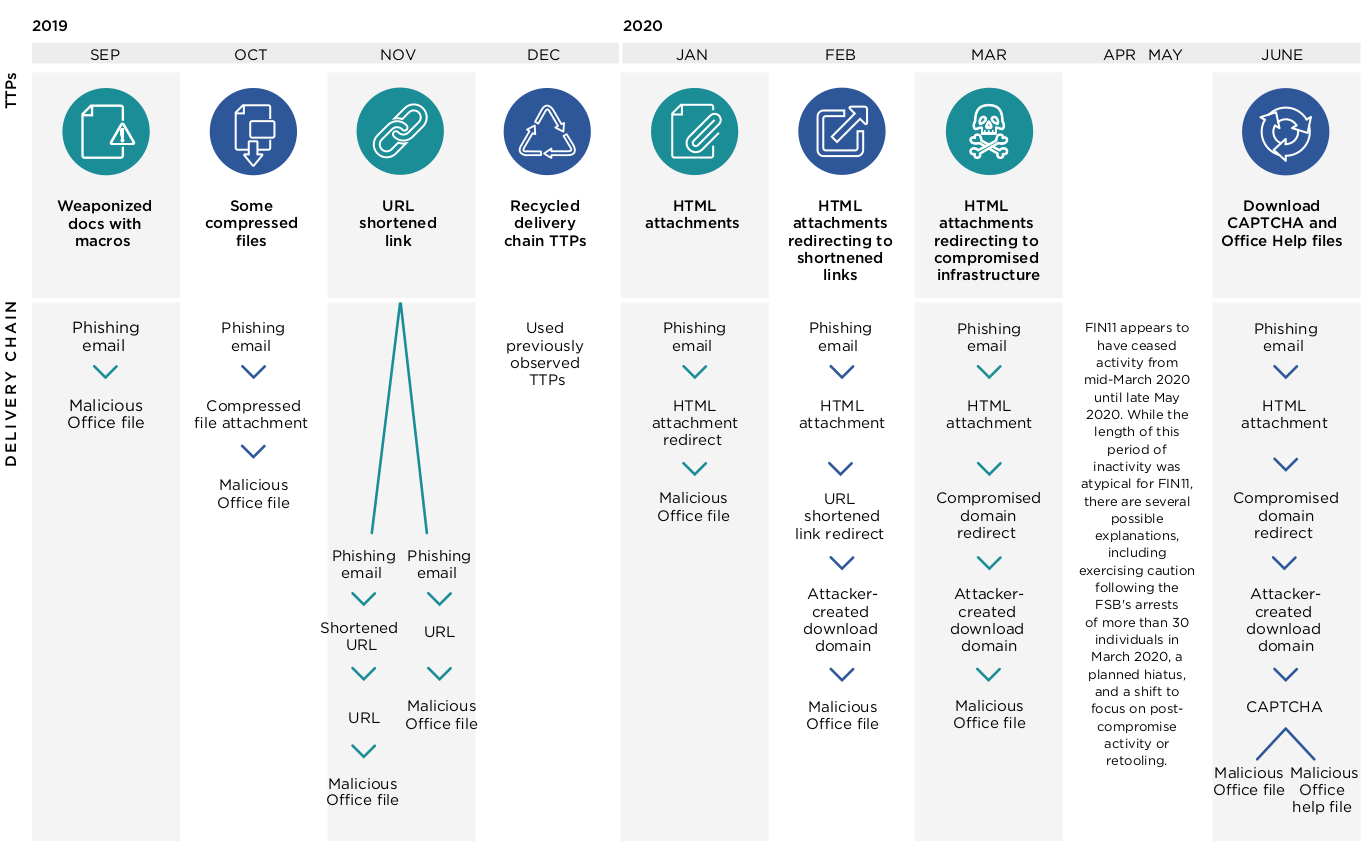Click the chevron below SEP Phishing email

105,372
